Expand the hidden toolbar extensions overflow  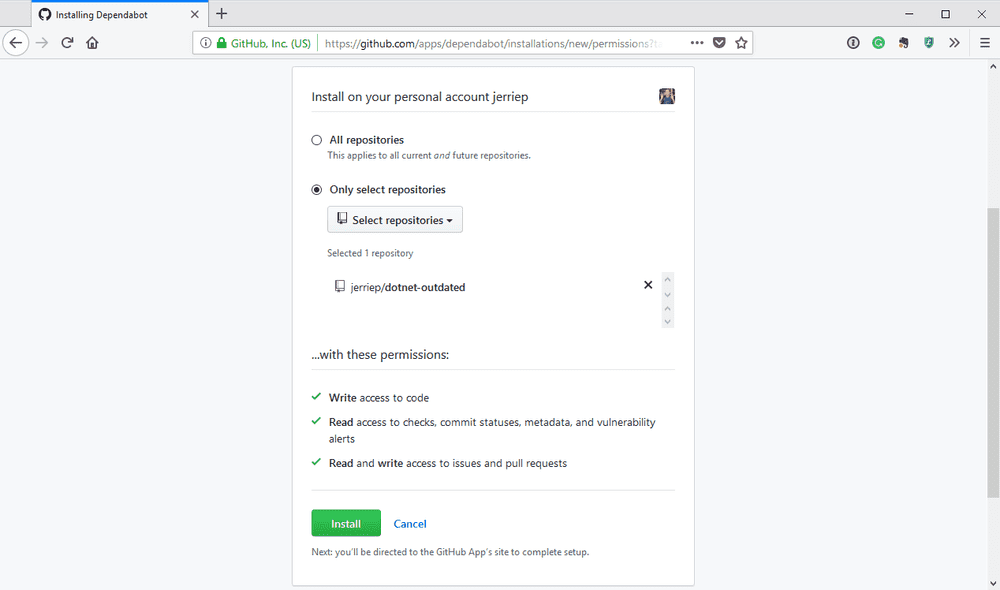pyautogui.click(x=954, y=43)
